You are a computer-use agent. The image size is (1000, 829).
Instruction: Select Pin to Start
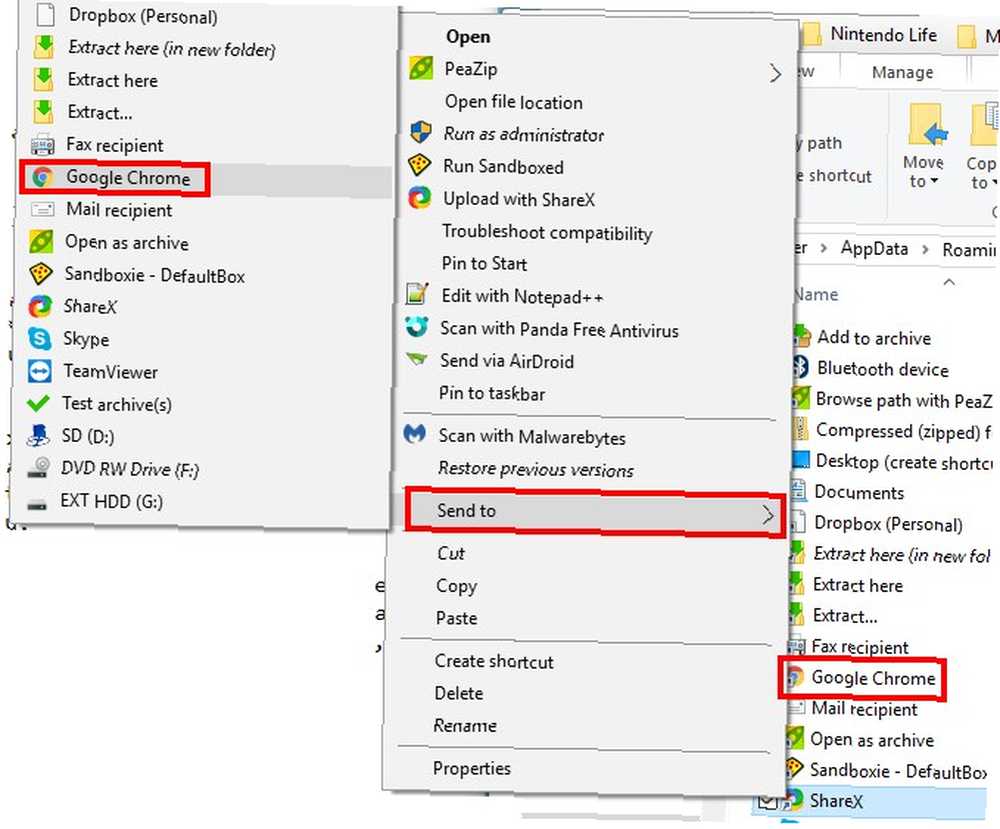point(484,263)
